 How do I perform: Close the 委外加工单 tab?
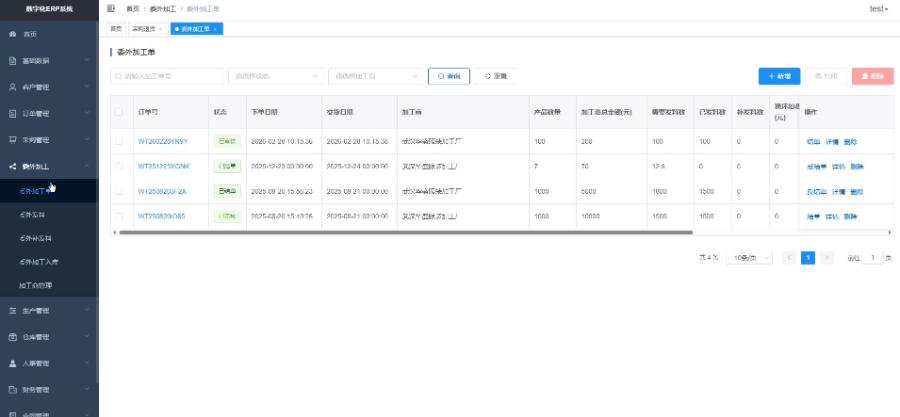[x=215, y=29]
